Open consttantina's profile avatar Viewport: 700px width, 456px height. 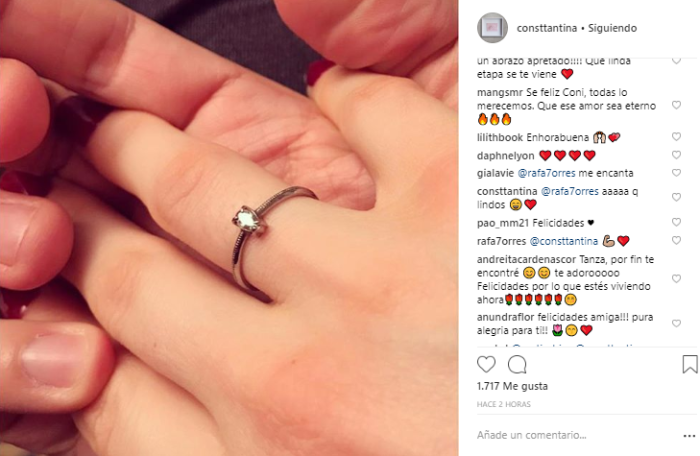tap(492, 28)
